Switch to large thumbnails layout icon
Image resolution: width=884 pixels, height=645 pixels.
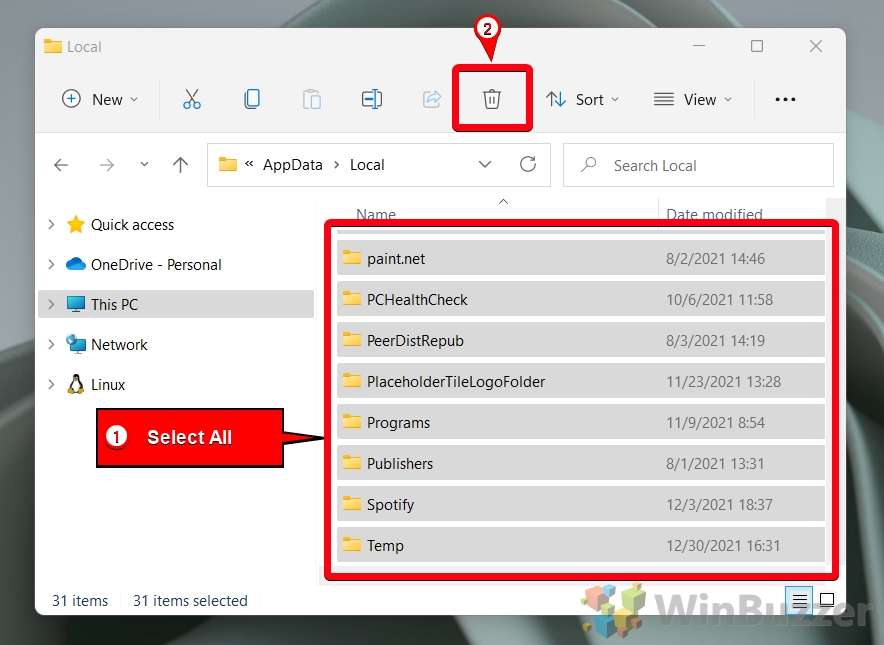826,599
